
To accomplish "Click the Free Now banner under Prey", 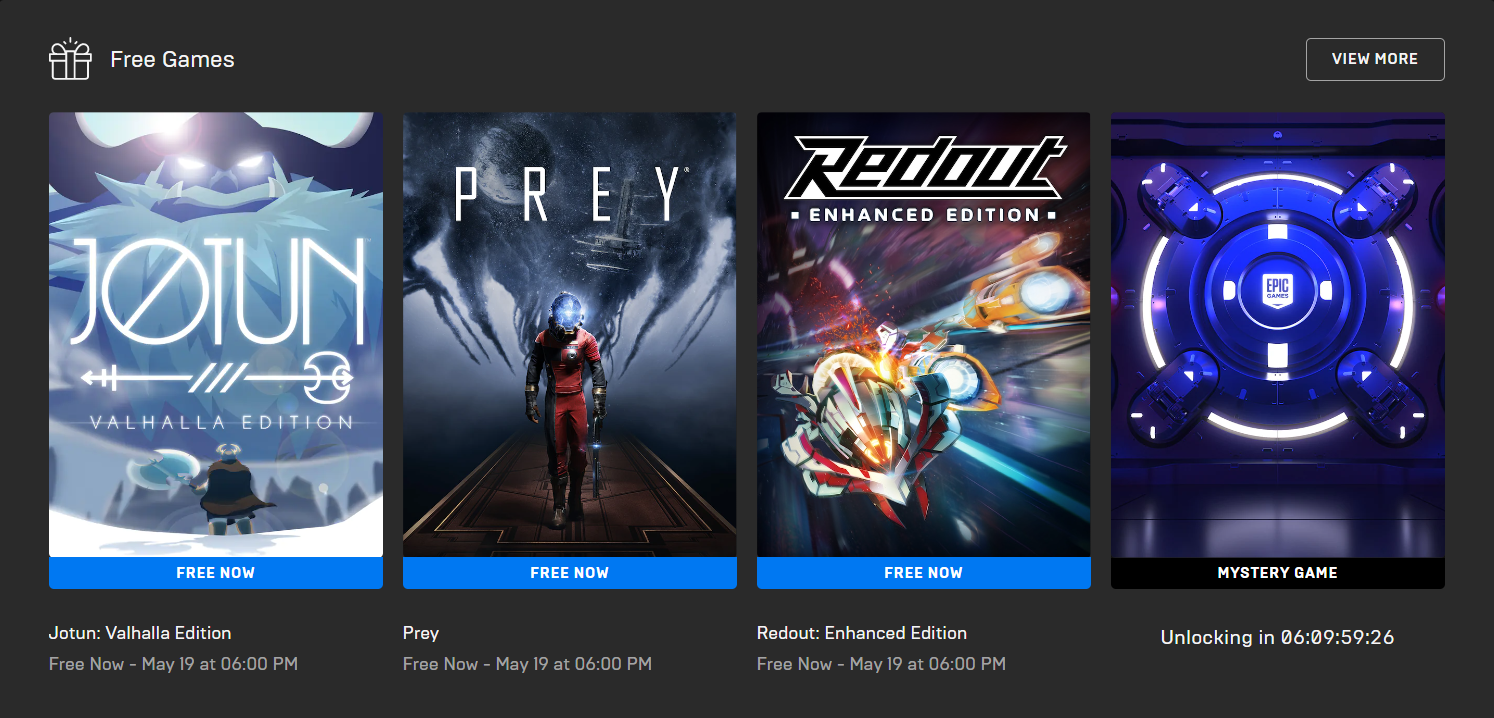I will pyautogui.click(x=570, y=573).
